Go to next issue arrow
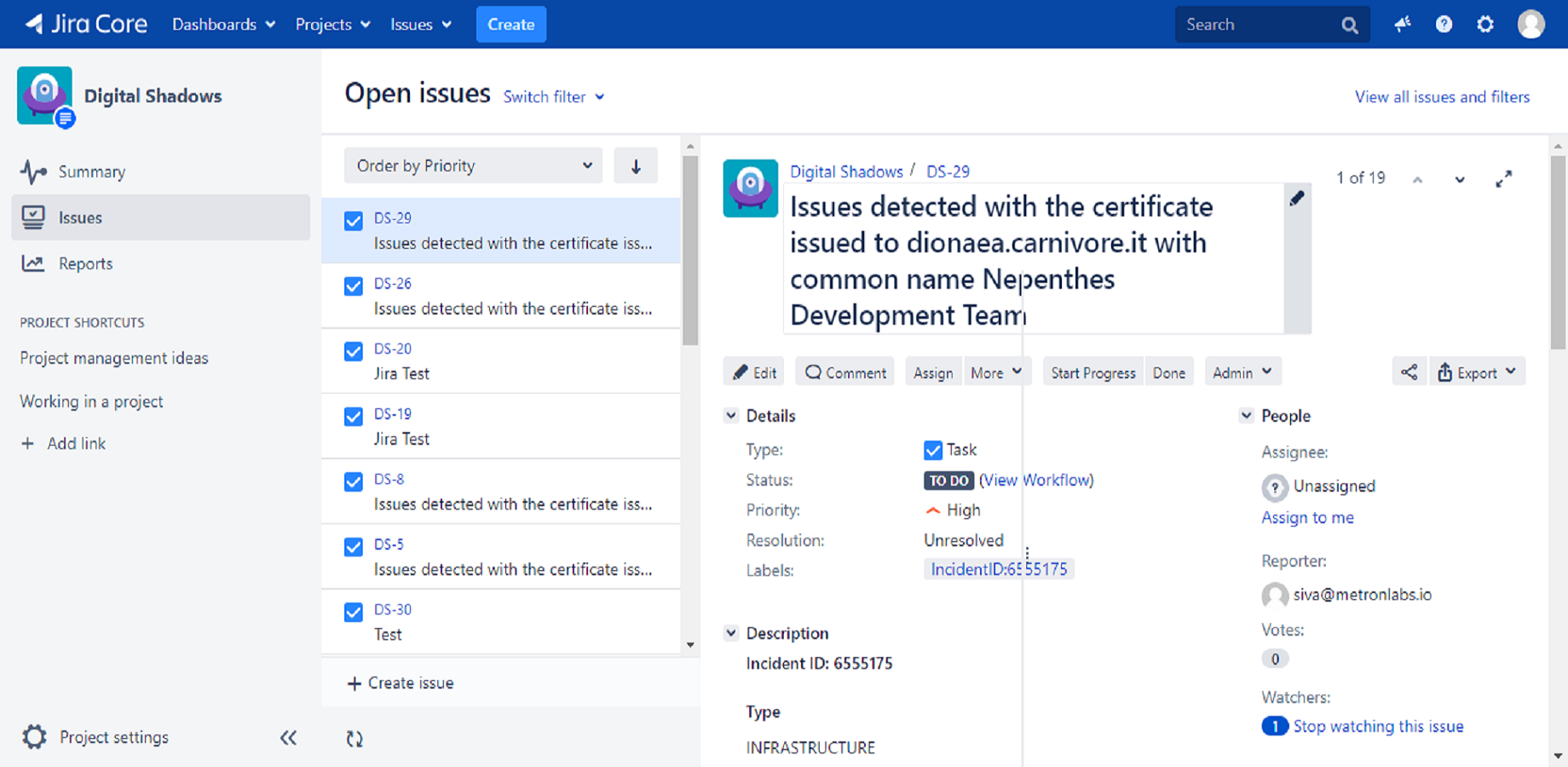The width and height of the screenshot is (1568, 767). pos(1460,179)
